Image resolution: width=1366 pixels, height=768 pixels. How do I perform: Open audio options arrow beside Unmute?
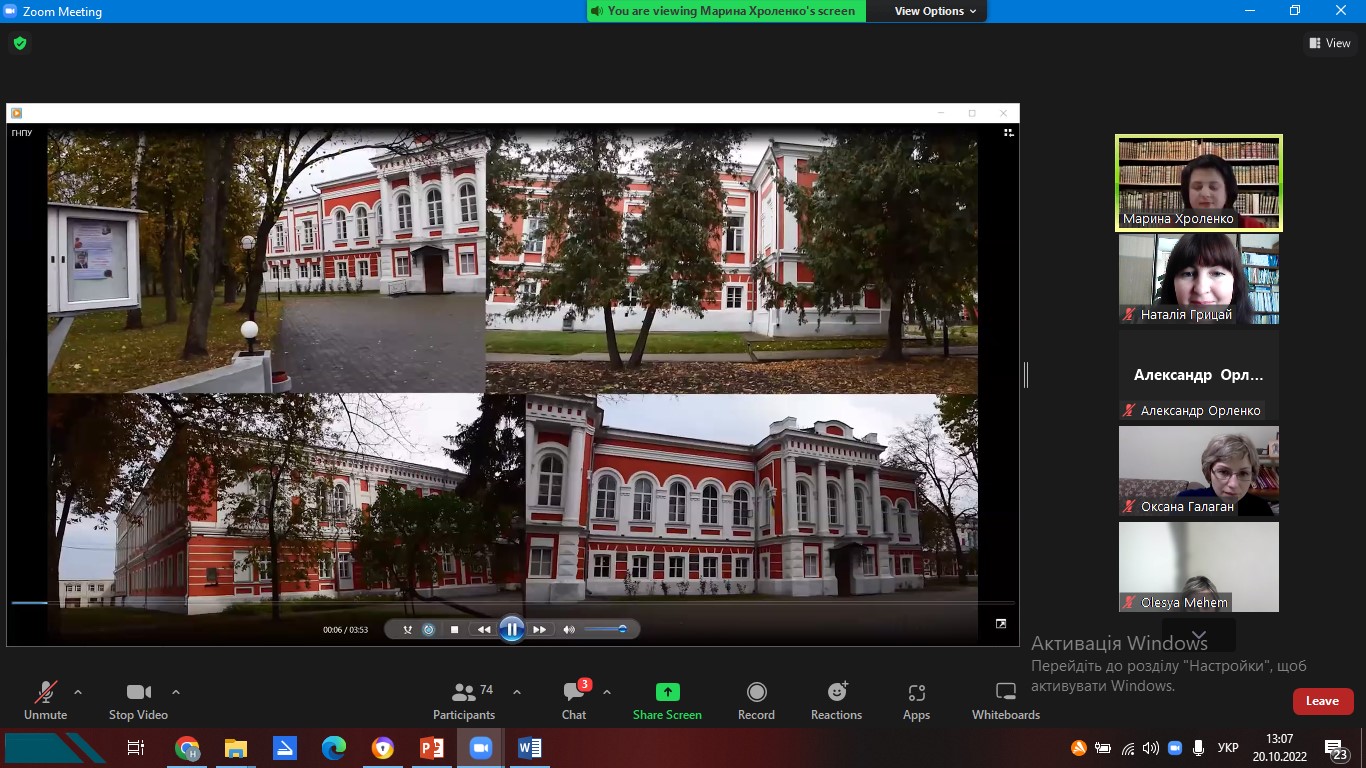[78, 691]
